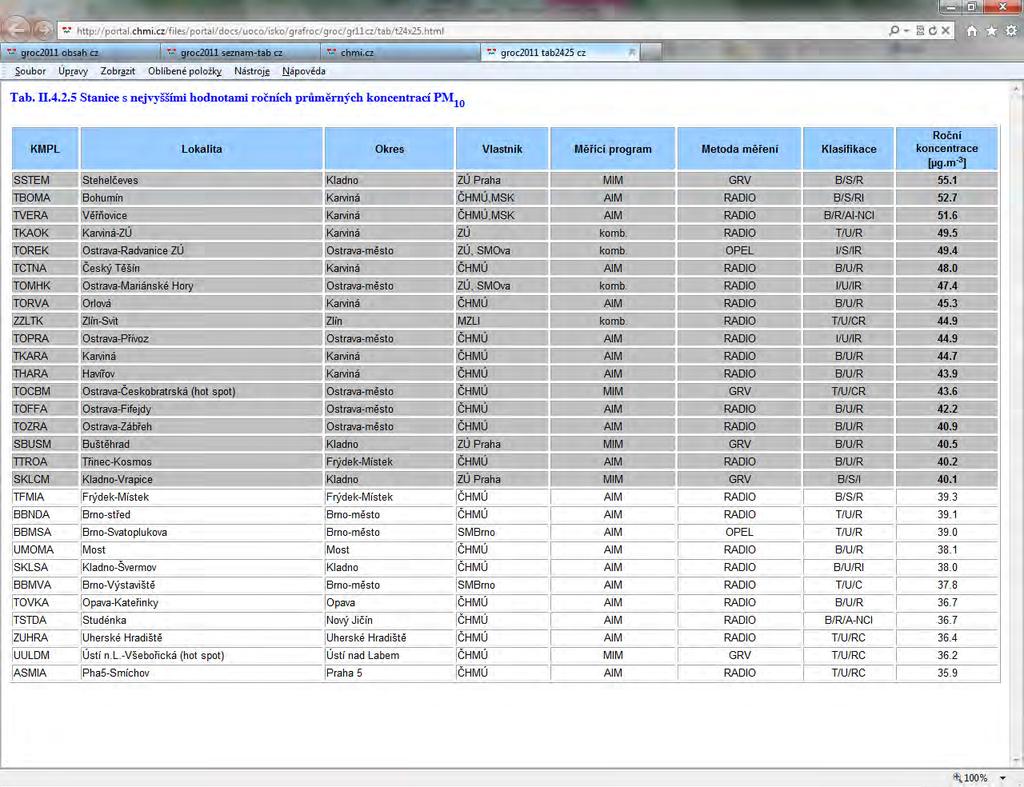Close the groc2011 tab2425 cz tab
Screen dimensions: 1024x787
pyautogui.click(x=632, y=52)
